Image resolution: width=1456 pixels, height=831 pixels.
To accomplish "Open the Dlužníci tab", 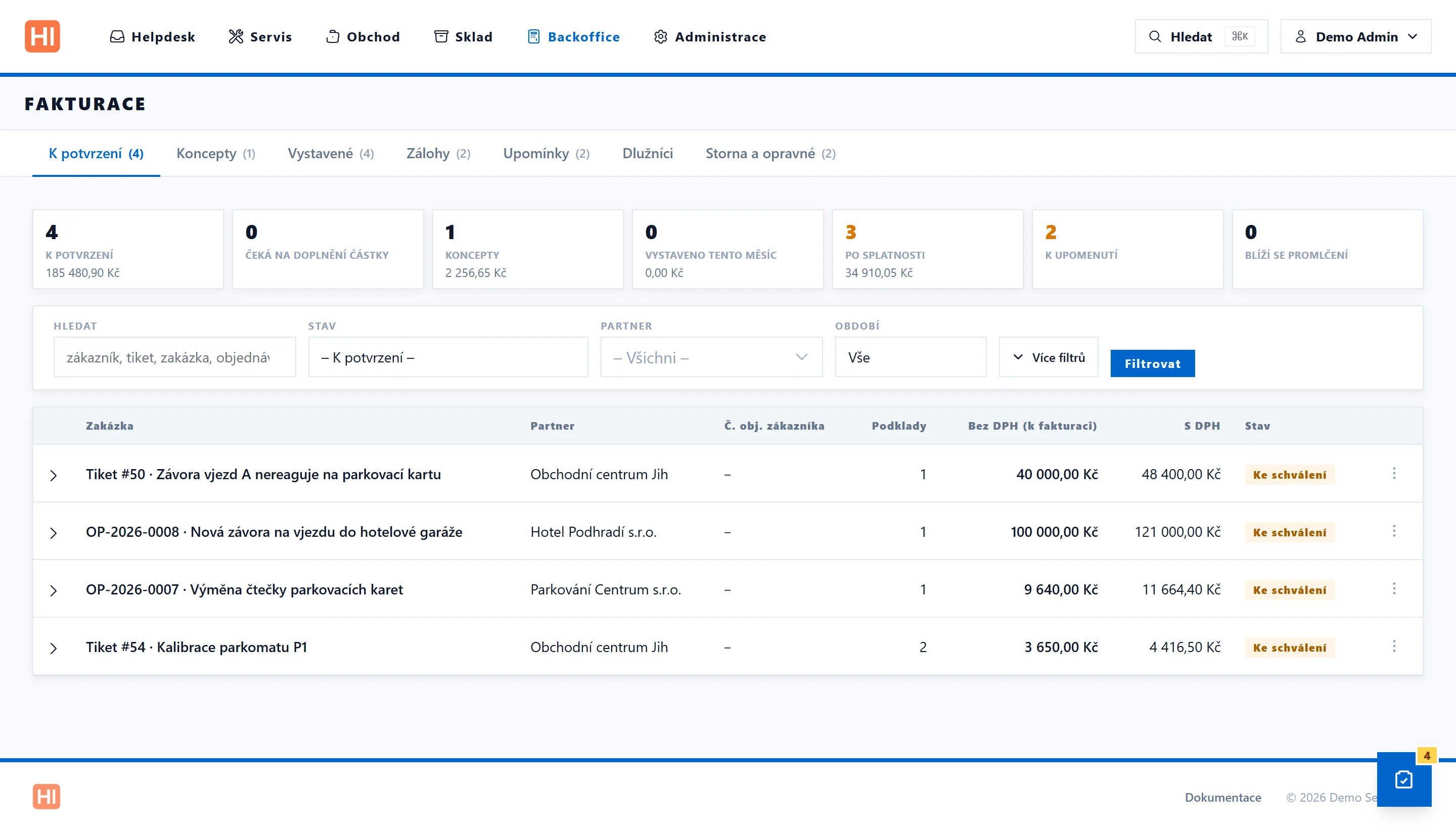I will click(x=647, y=154).
